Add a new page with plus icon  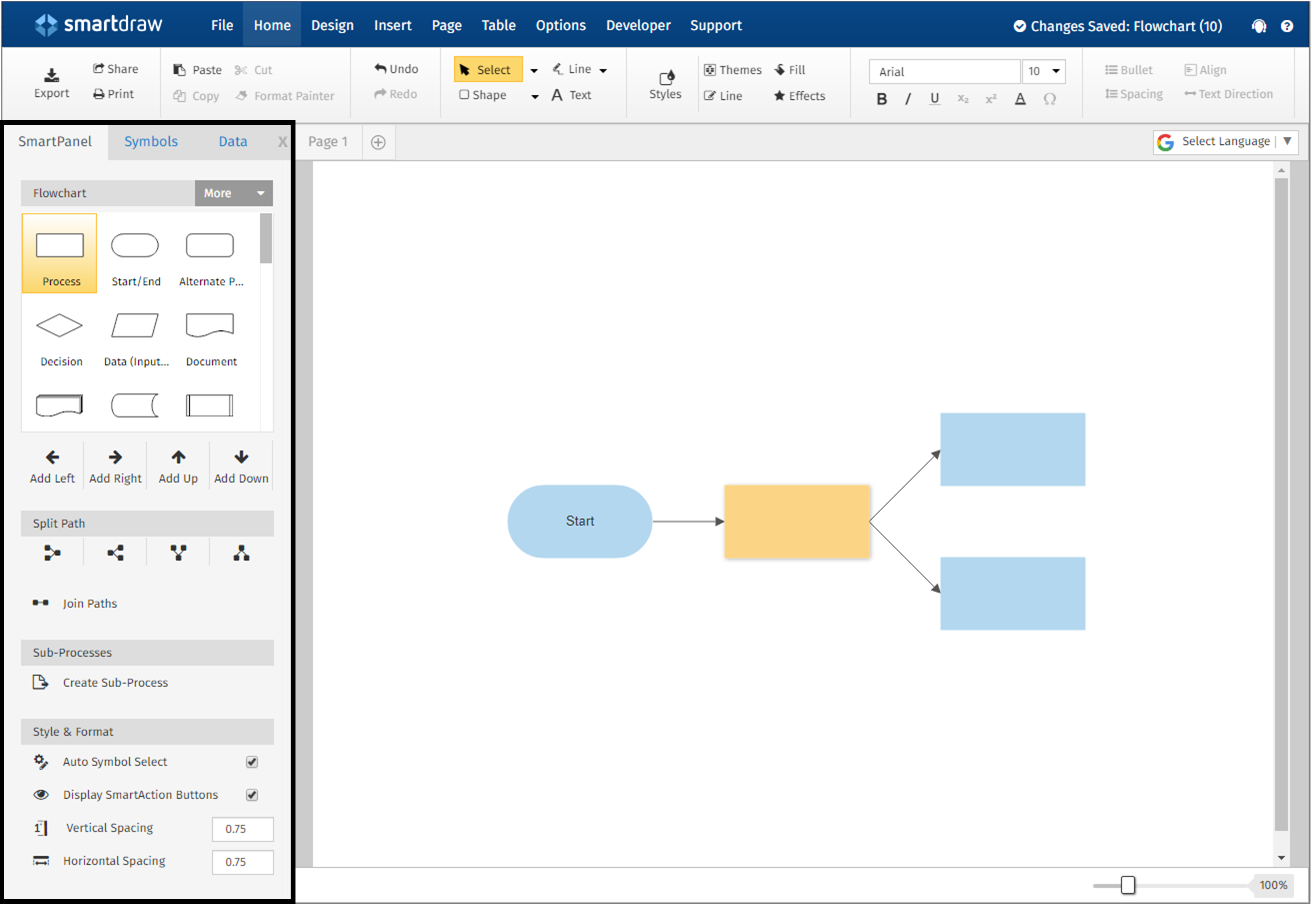(378, 142)
